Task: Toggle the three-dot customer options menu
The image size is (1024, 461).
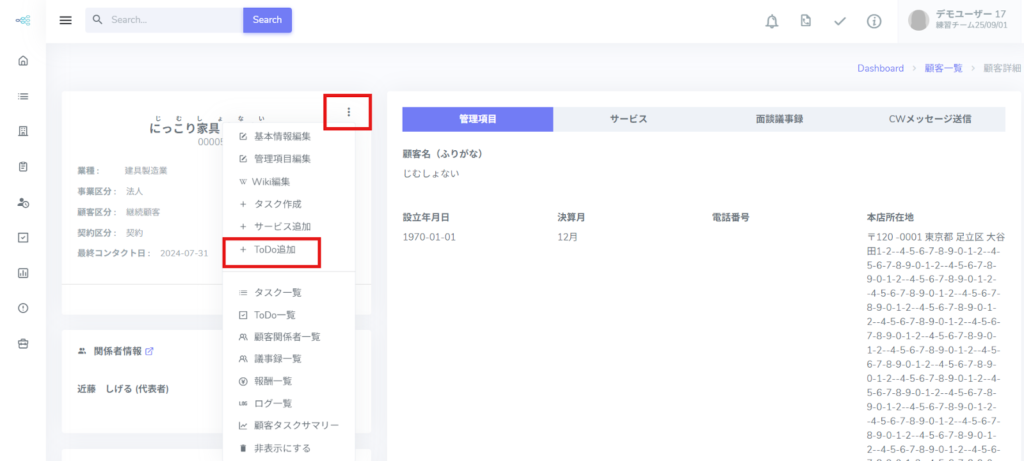Action: click(x=348, y=112)
